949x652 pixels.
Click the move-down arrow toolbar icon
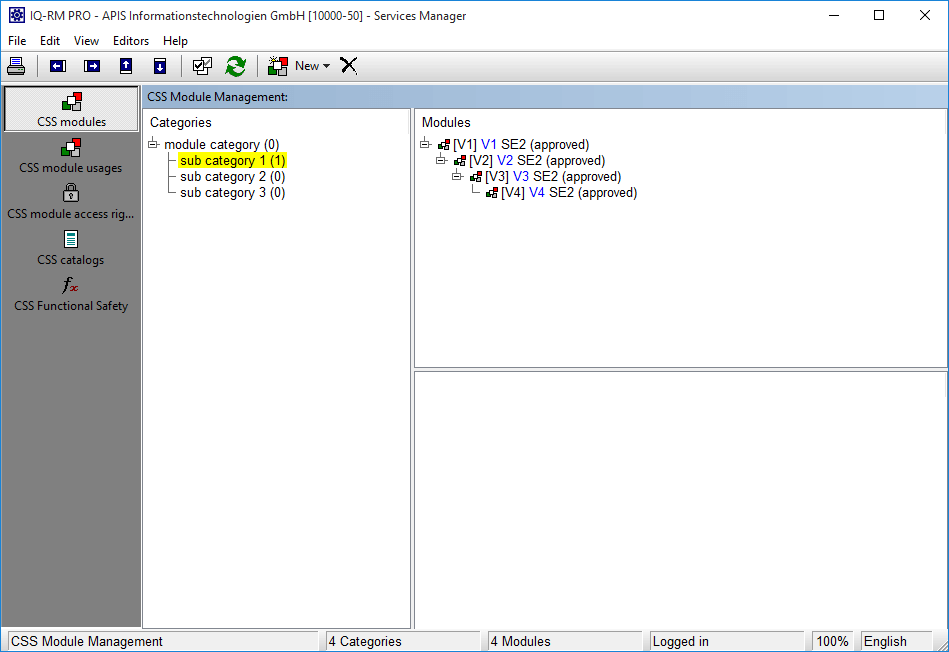tap(160, 66)
